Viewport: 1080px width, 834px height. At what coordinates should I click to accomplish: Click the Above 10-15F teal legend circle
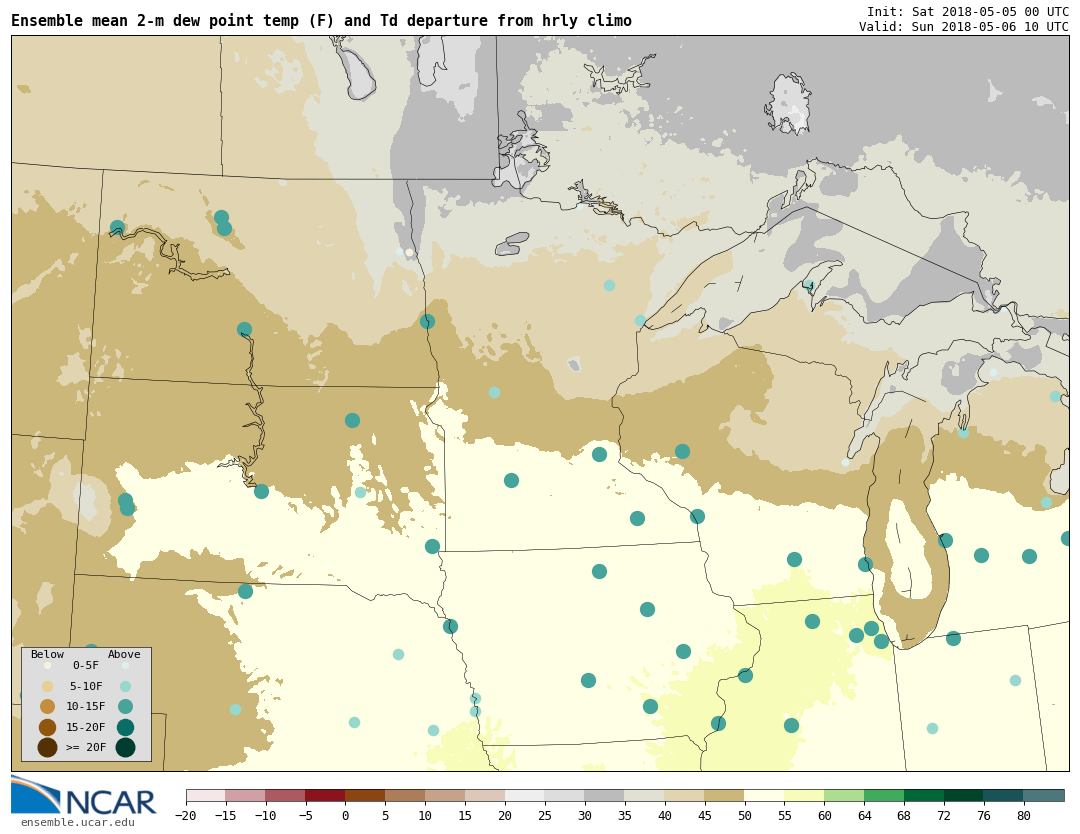(x=125, y=706)
